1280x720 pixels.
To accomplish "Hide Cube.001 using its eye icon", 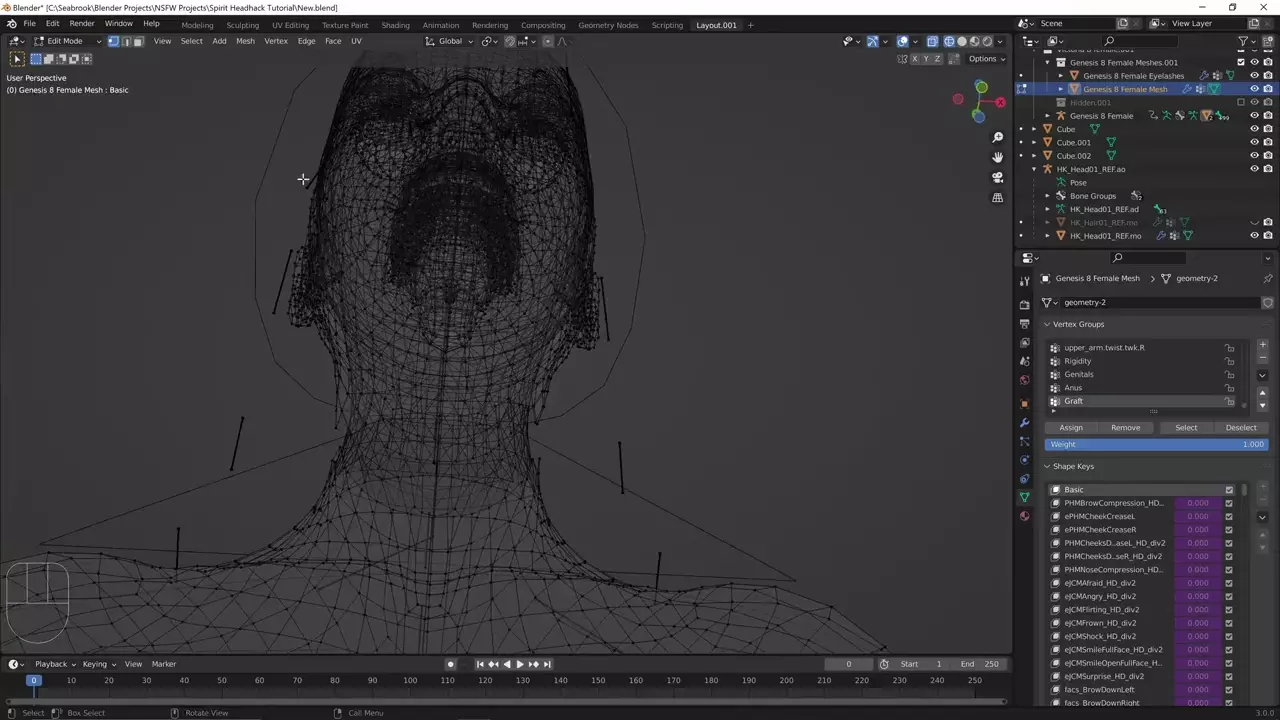I will pyautogui.click(x=1254, y=142).
